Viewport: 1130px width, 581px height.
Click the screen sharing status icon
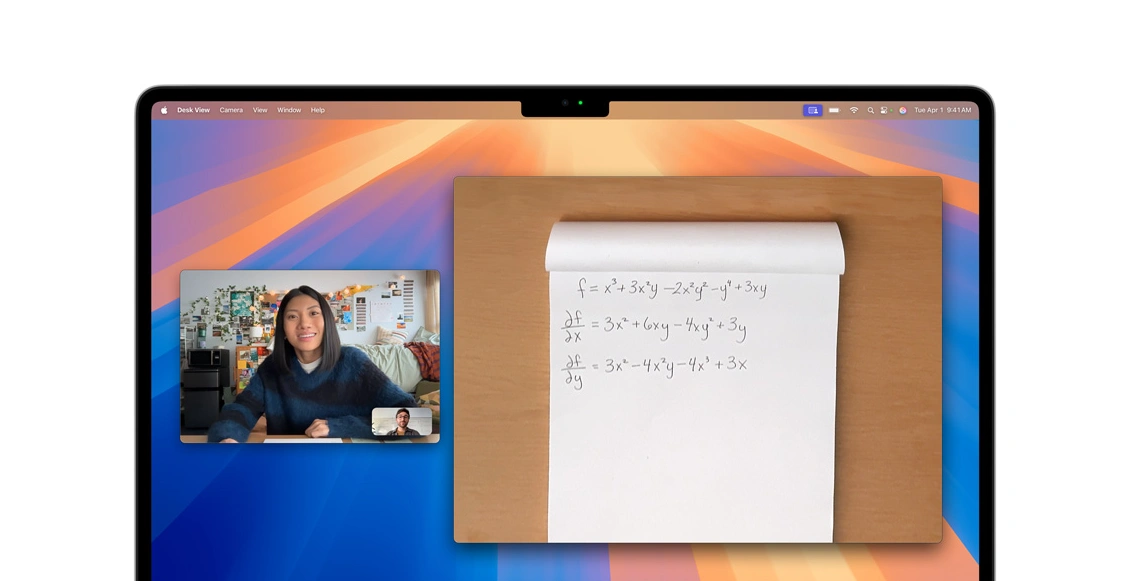pyautogui.click(x=812, y=110)
